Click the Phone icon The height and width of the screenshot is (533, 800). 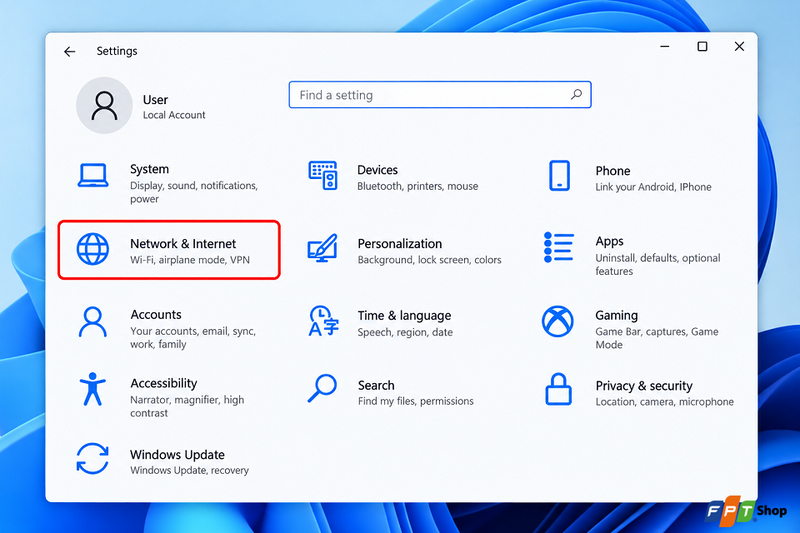click(x=559, y=175)
